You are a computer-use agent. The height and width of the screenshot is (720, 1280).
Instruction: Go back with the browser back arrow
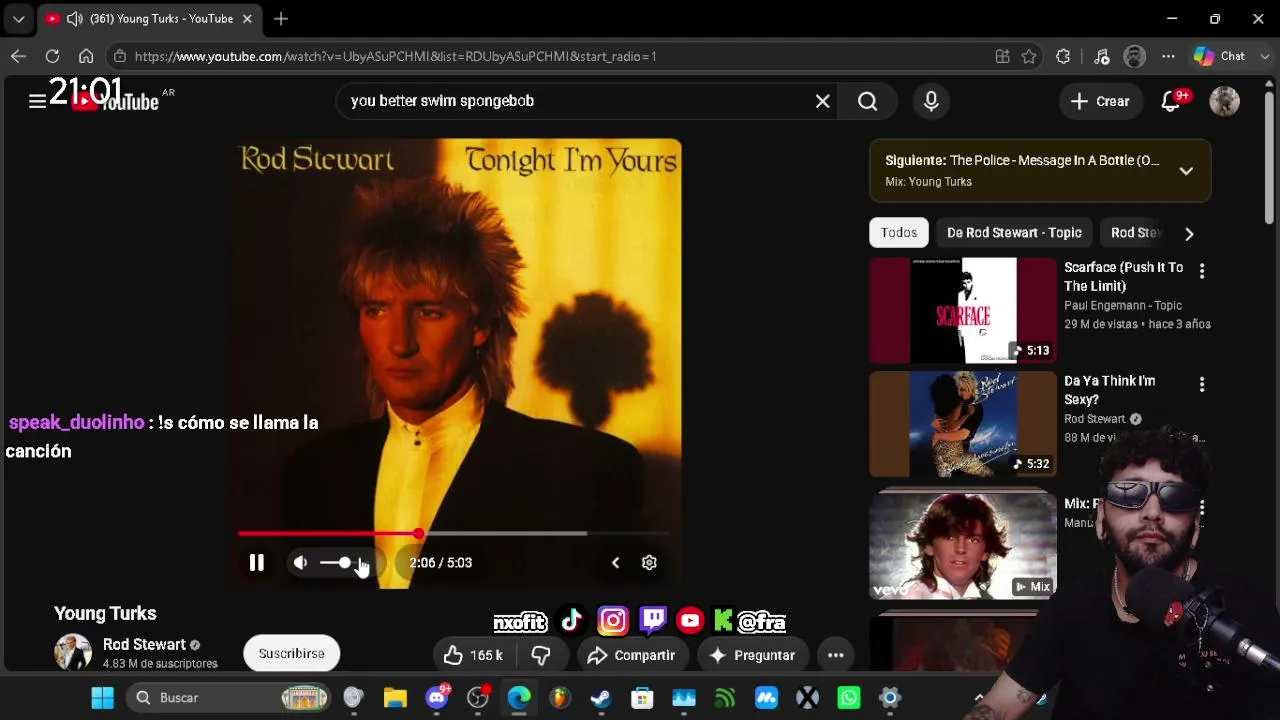(x=18, y=56)
